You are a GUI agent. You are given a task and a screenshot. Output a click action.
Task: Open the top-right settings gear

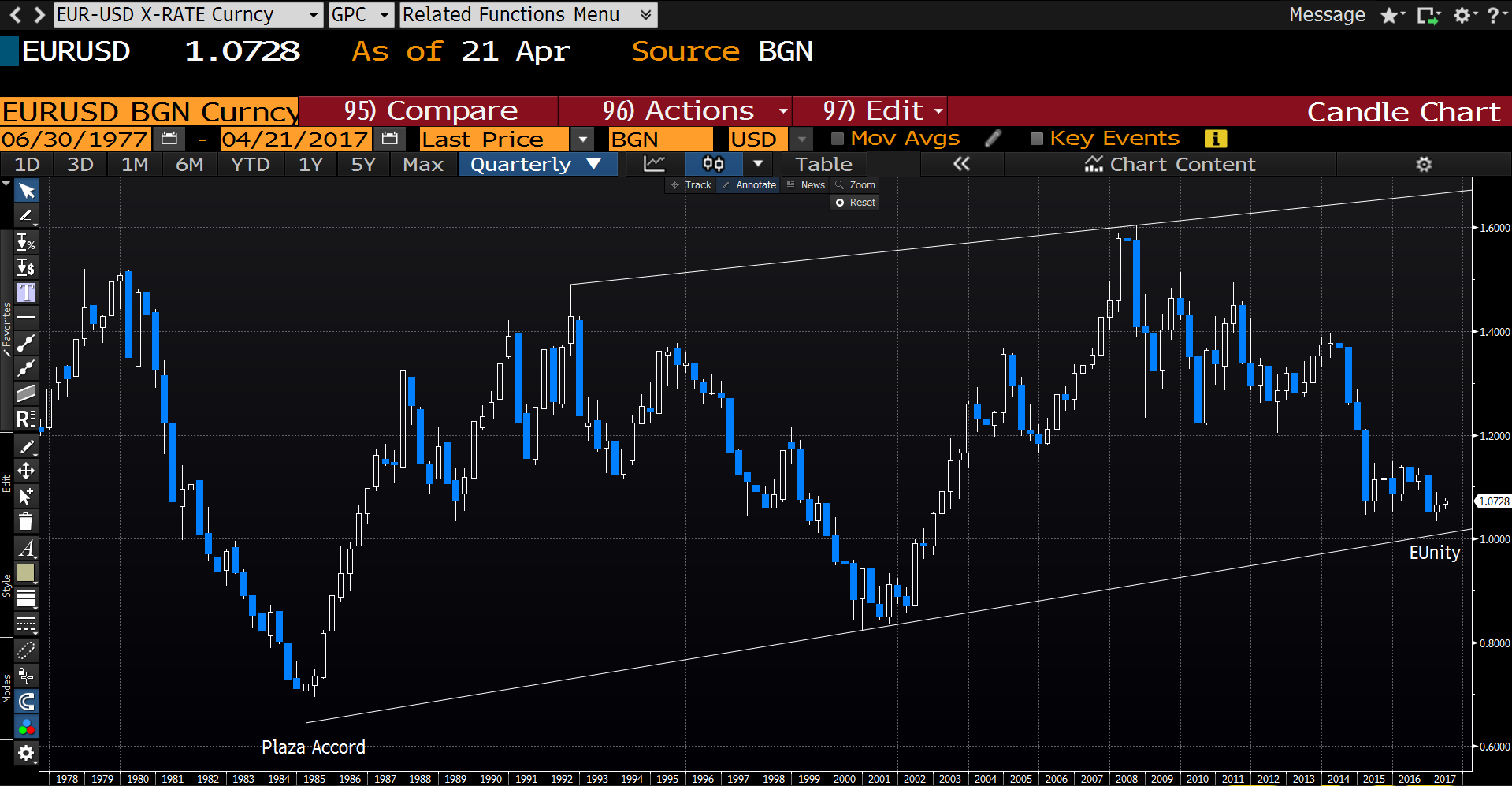(x=1464, y=15)
